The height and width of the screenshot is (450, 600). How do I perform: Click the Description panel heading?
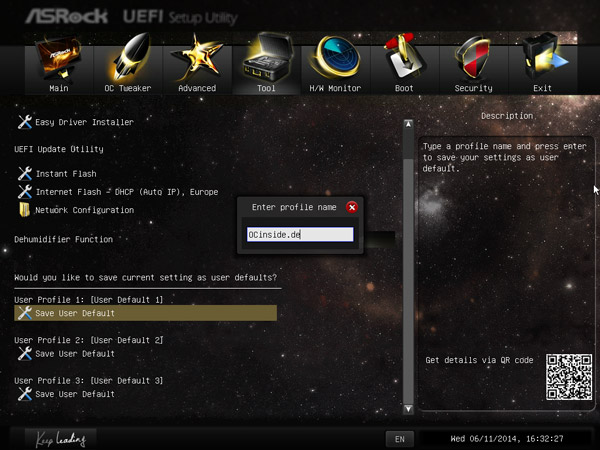(507, 116)
